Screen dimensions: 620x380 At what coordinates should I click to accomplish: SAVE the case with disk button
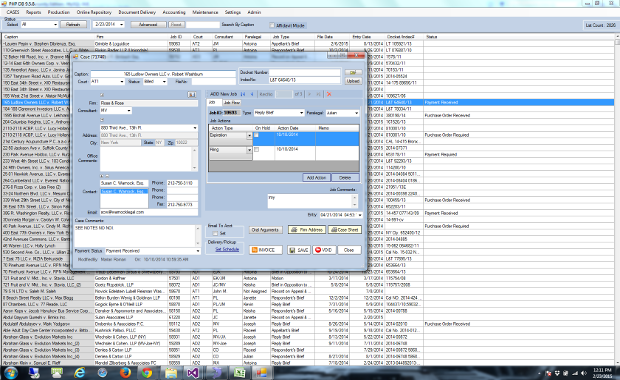[x=299, y=250]
